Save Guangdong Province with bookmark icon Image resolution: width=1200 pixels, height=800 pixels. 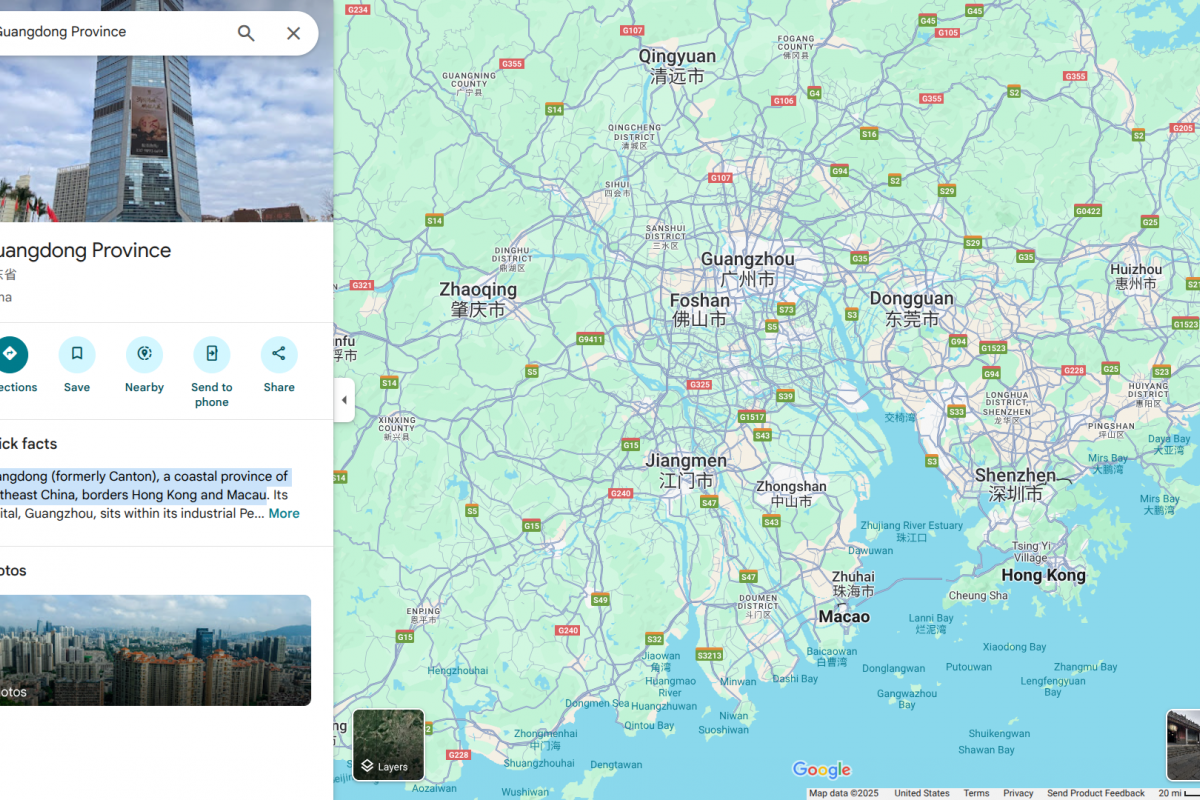(x=77, y=354)
